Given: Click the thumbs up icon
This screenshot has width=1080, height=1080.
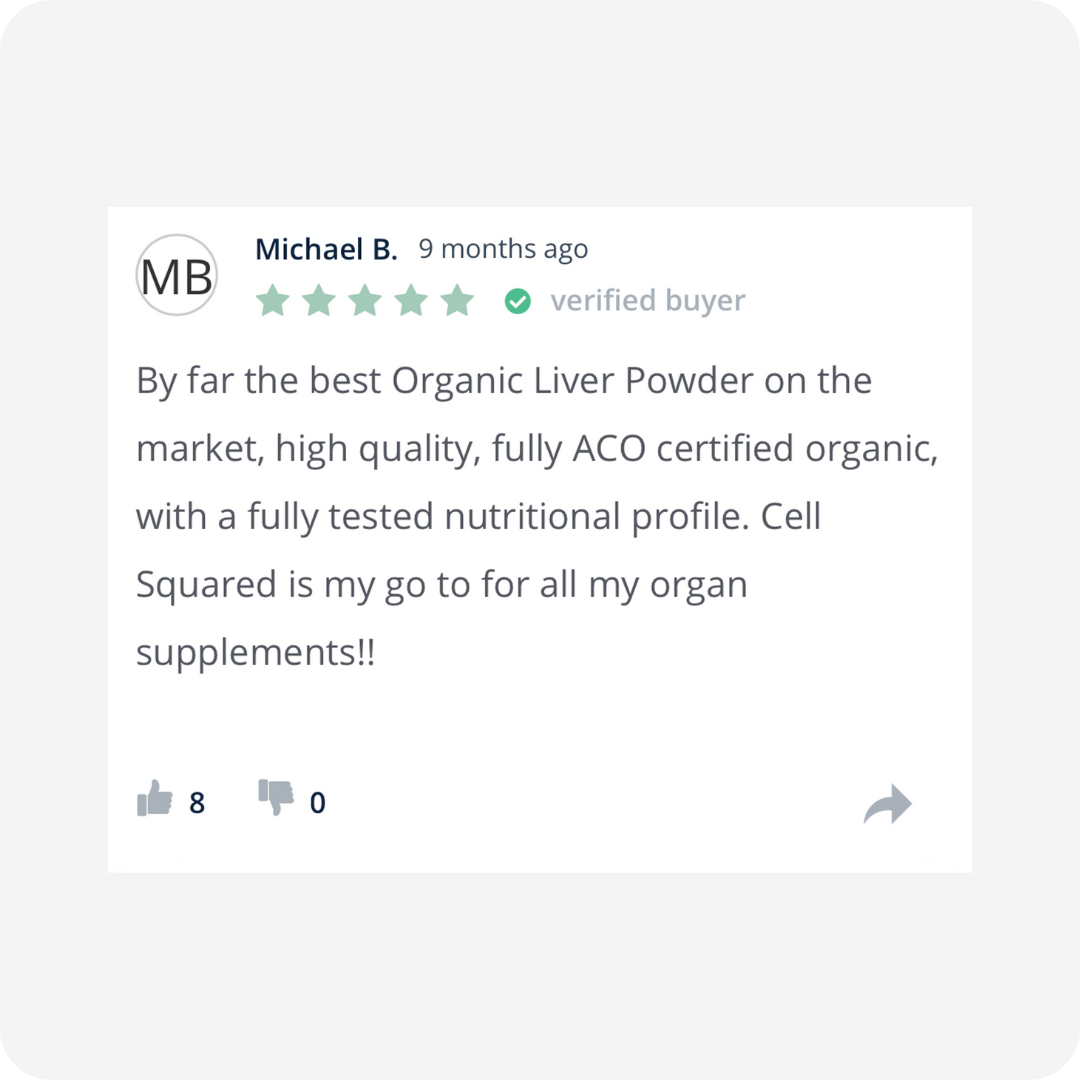Looking at the screenshot, I should click(x=155, y=798).
